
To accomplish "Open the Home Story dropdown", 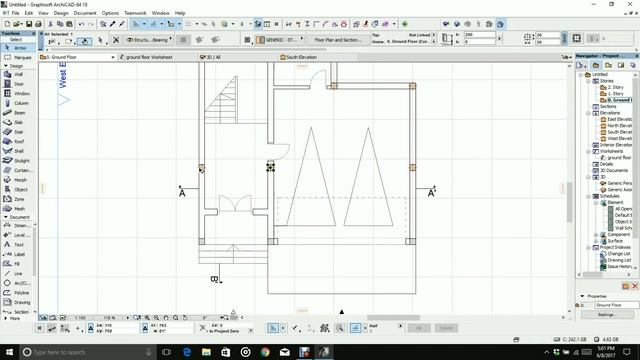I will [x=434, y=42].
